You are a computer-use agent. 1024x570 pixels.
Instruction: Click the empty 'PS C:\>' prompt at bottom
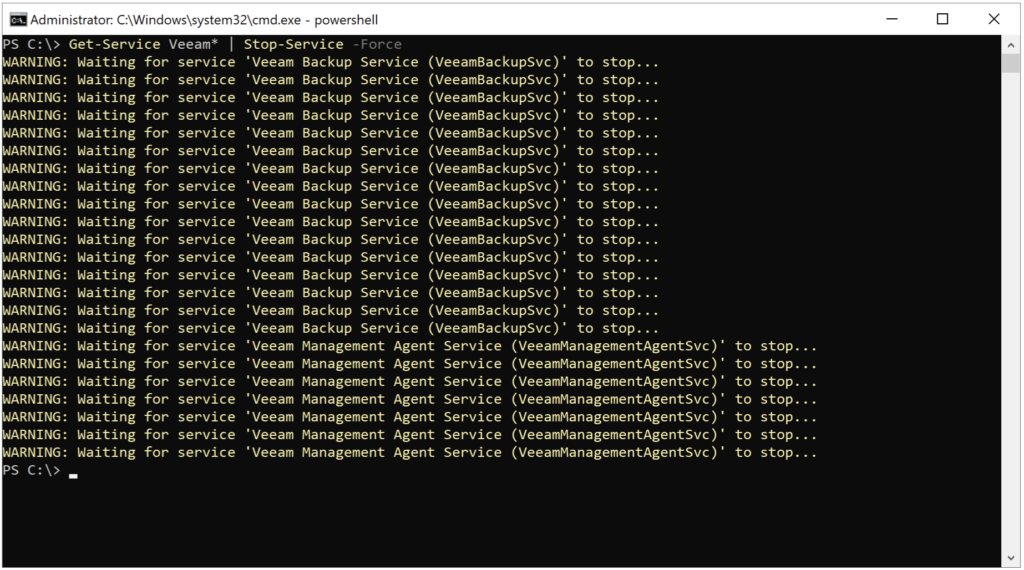31,470
